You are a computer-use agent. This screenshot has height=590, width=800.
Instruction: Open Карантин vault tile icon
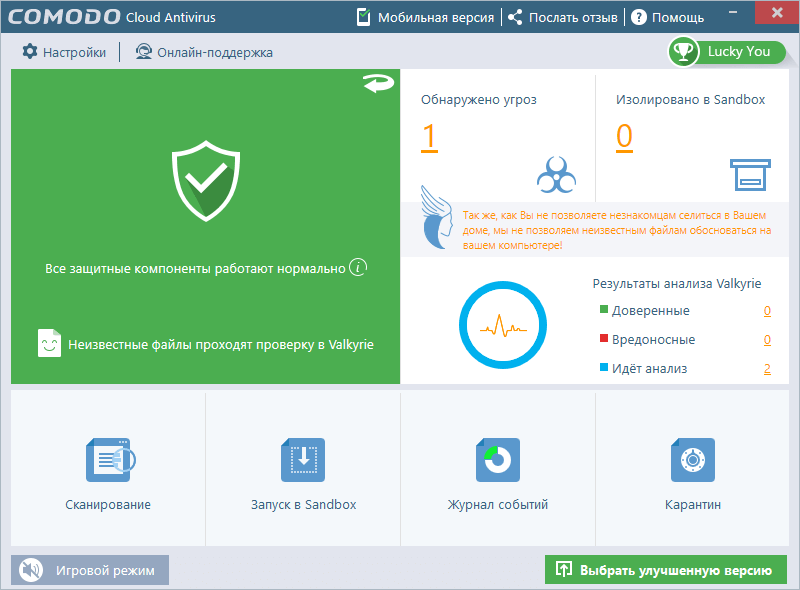pos(693,460)
